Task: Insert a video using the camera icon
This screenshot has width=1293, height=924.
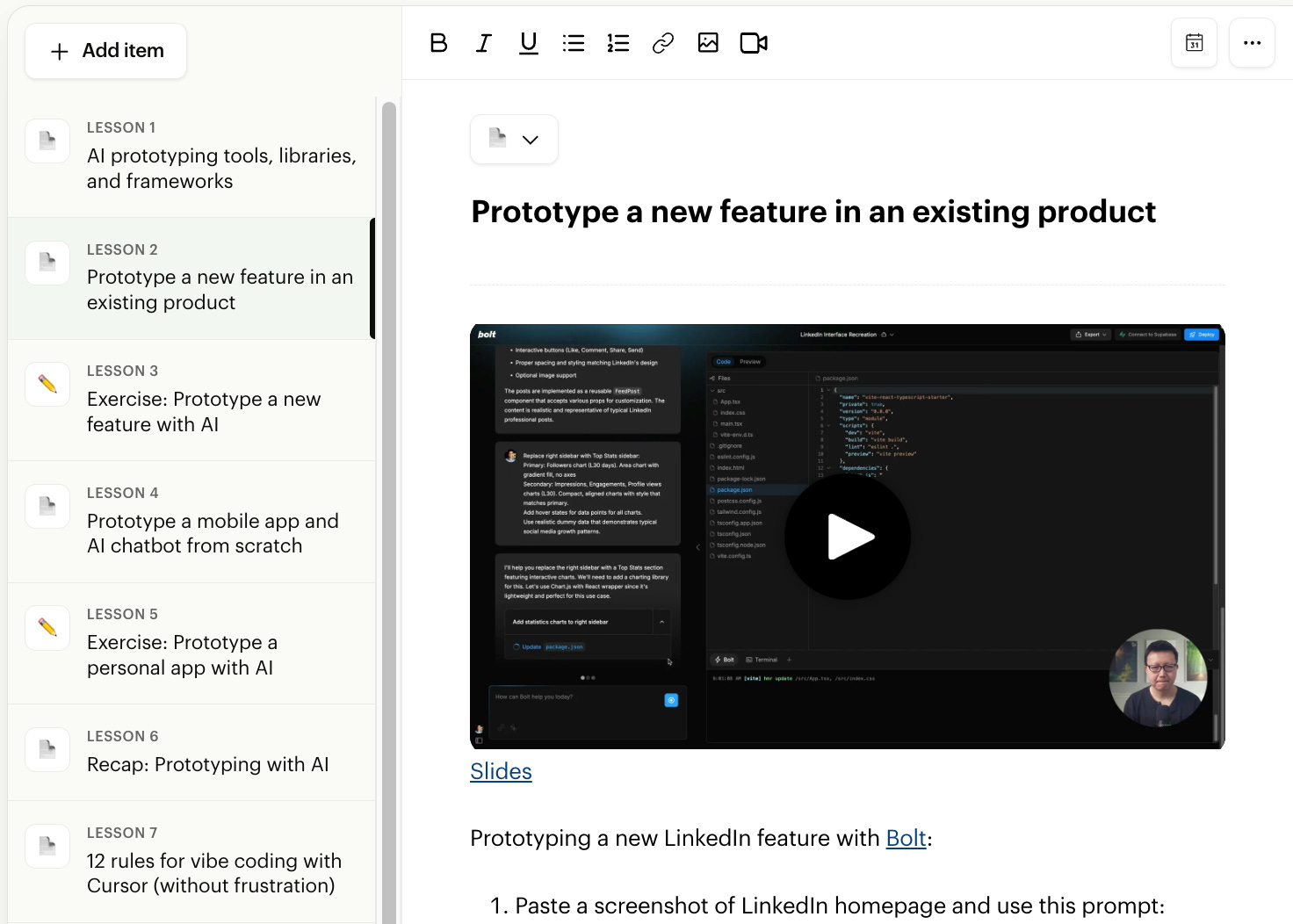Action: (x=754, y=43)
